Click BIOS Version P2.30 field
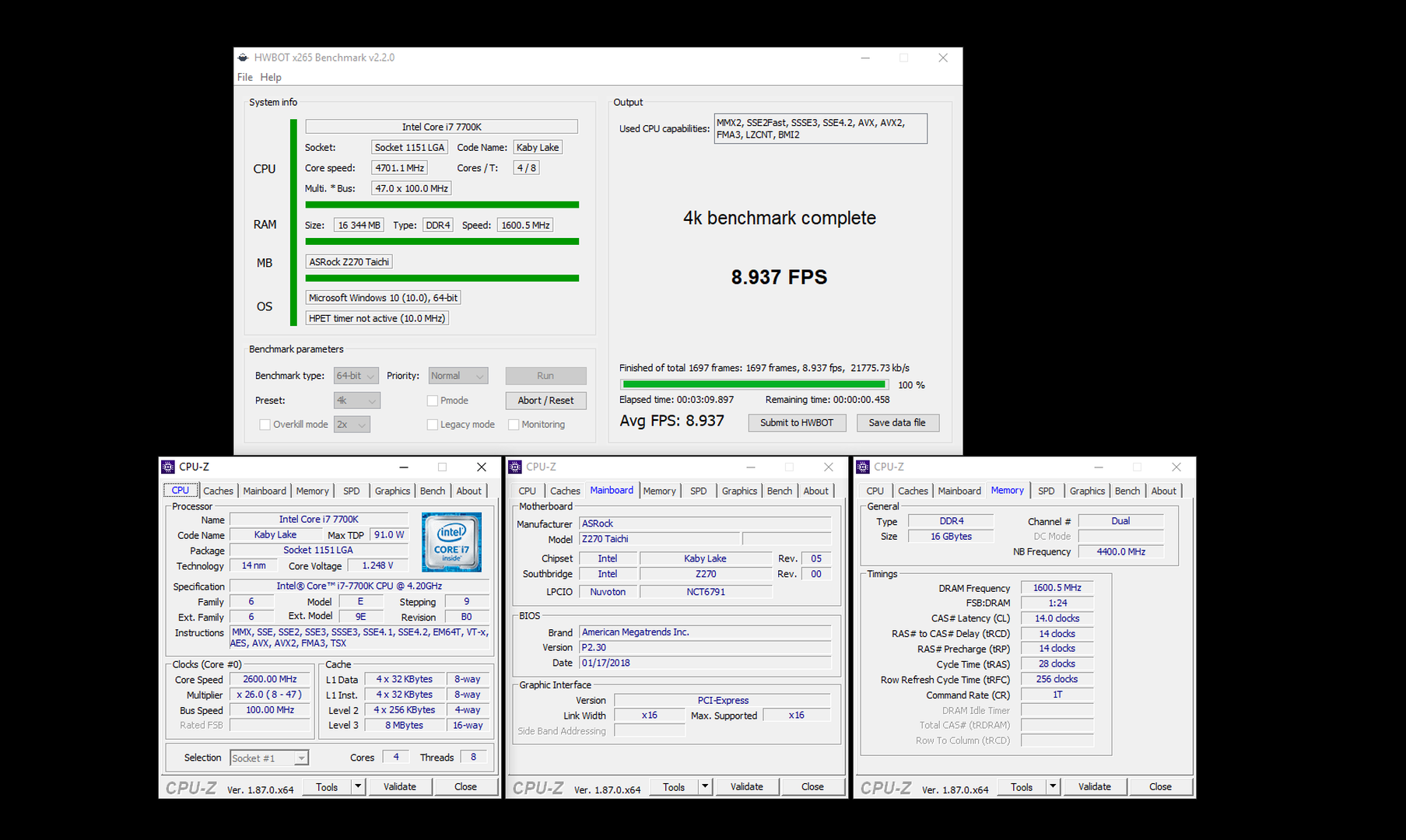The height and width of the screenshot is (840, 1406). (705, 647)
